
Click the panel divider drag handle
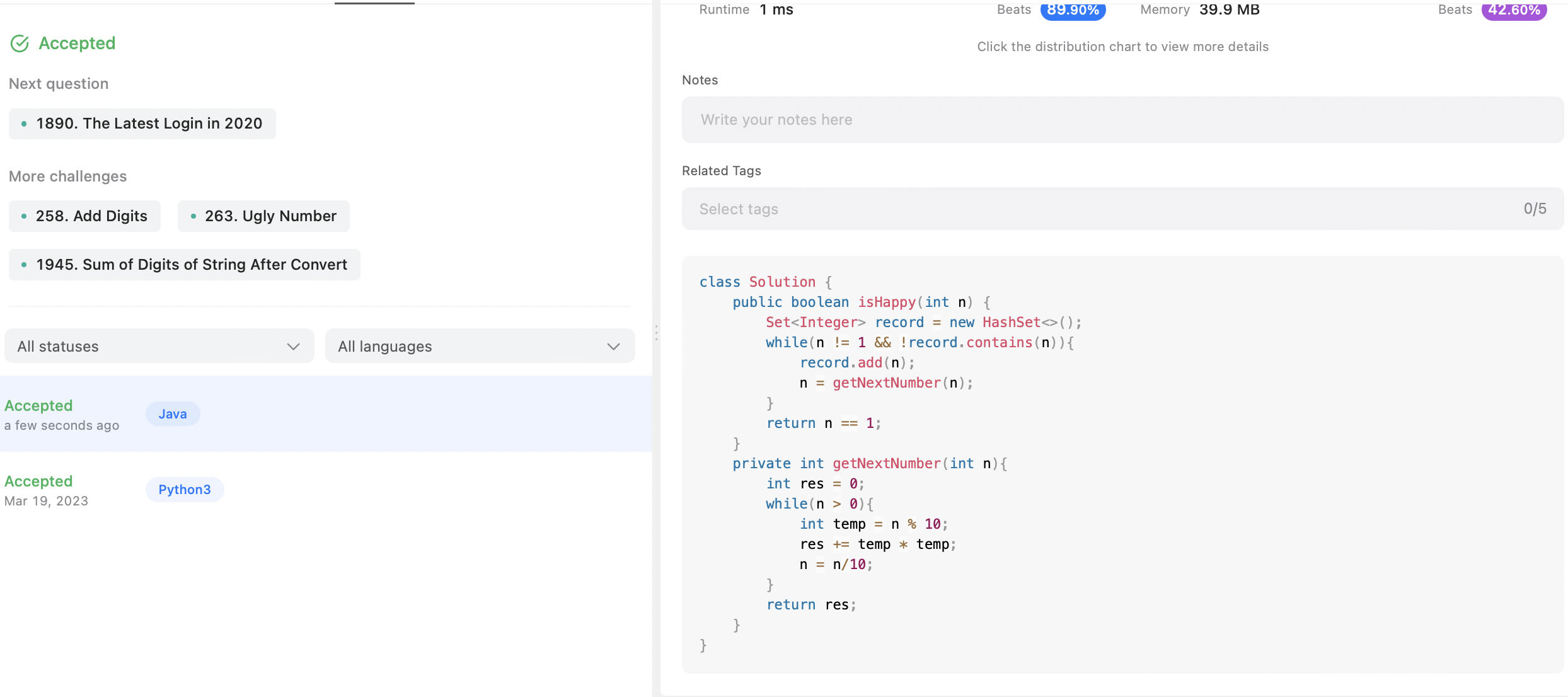point(656,333)
